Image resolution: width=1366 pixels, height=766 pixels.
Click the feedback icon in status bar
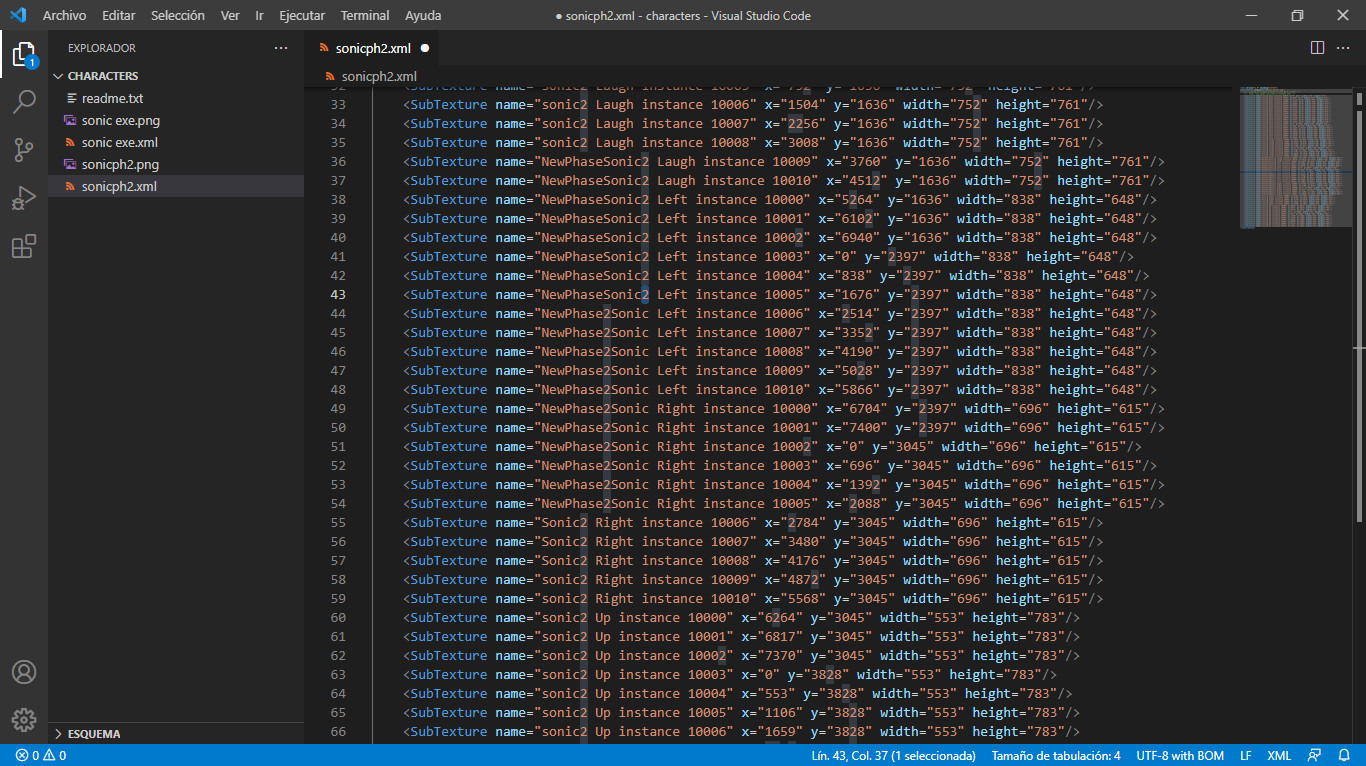pyautogui.click(x=1314, y=756)
